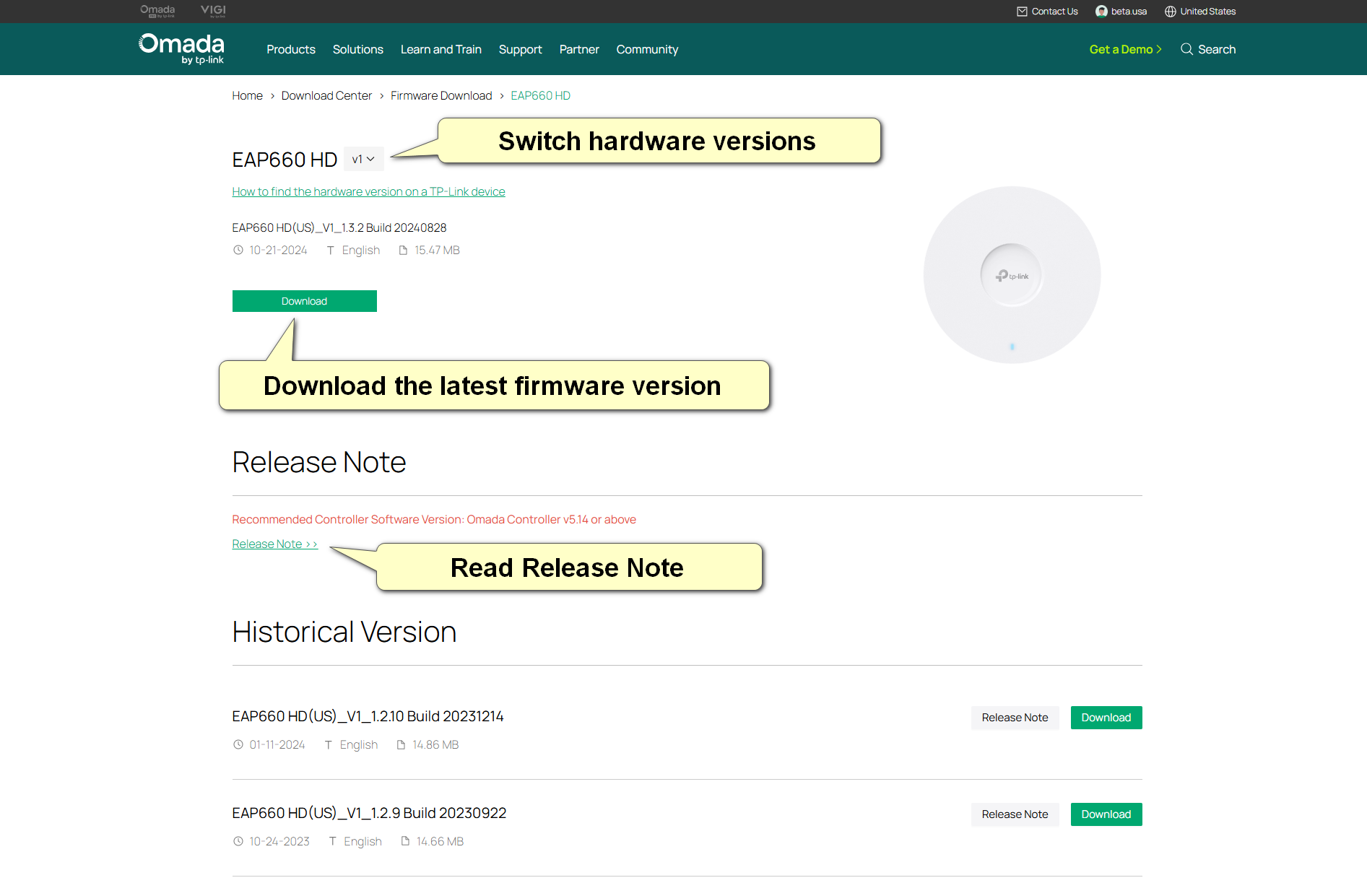Screen dimensions: 1367x896
Task: Open Release Note for 1.2.9 Build 20230922
Action: [x=1015, y=814]
